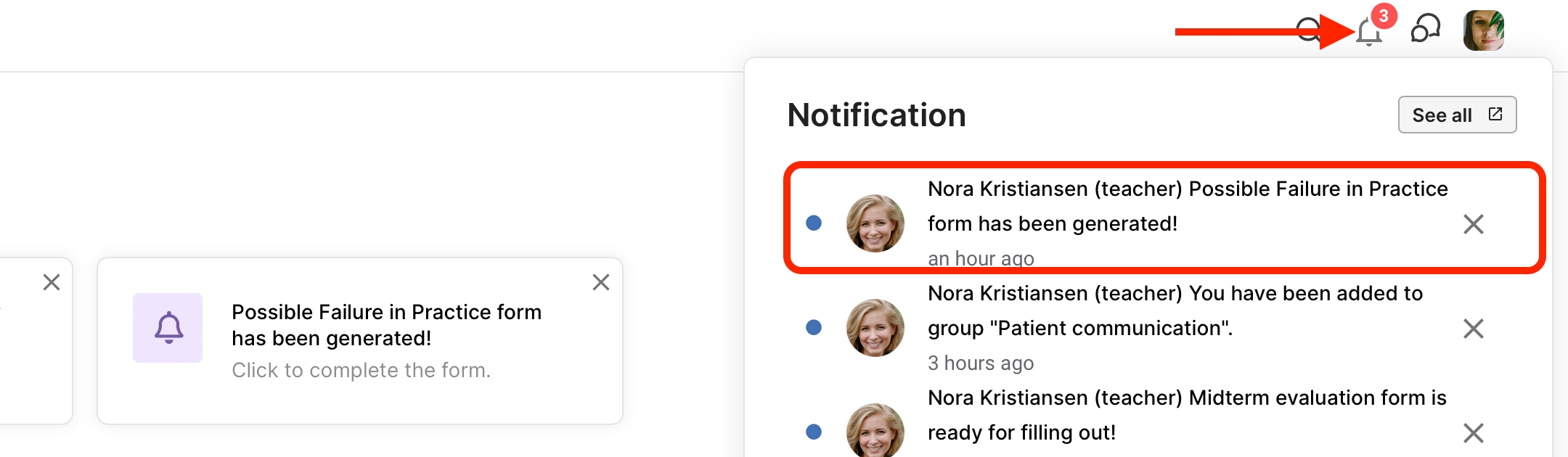Dismiss the Patient communication group notification
Image resolution: width=1568 pixels, height=457 pixels.
pyautogui.click(x=1473, y=329)
